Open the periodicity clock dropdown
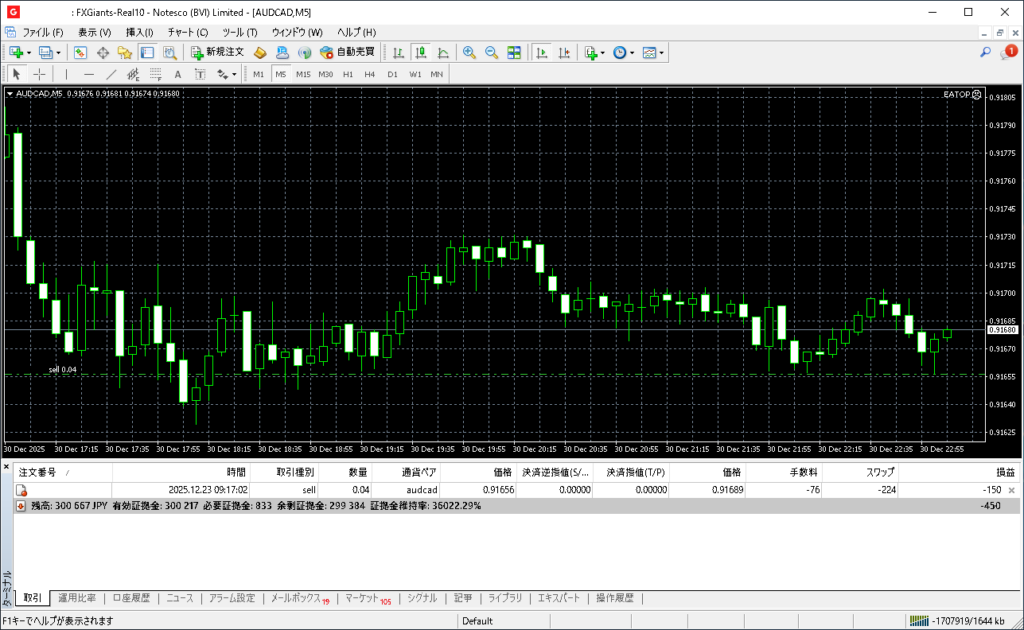Viewport: 1024px width, 630px height. pos(632,52)
